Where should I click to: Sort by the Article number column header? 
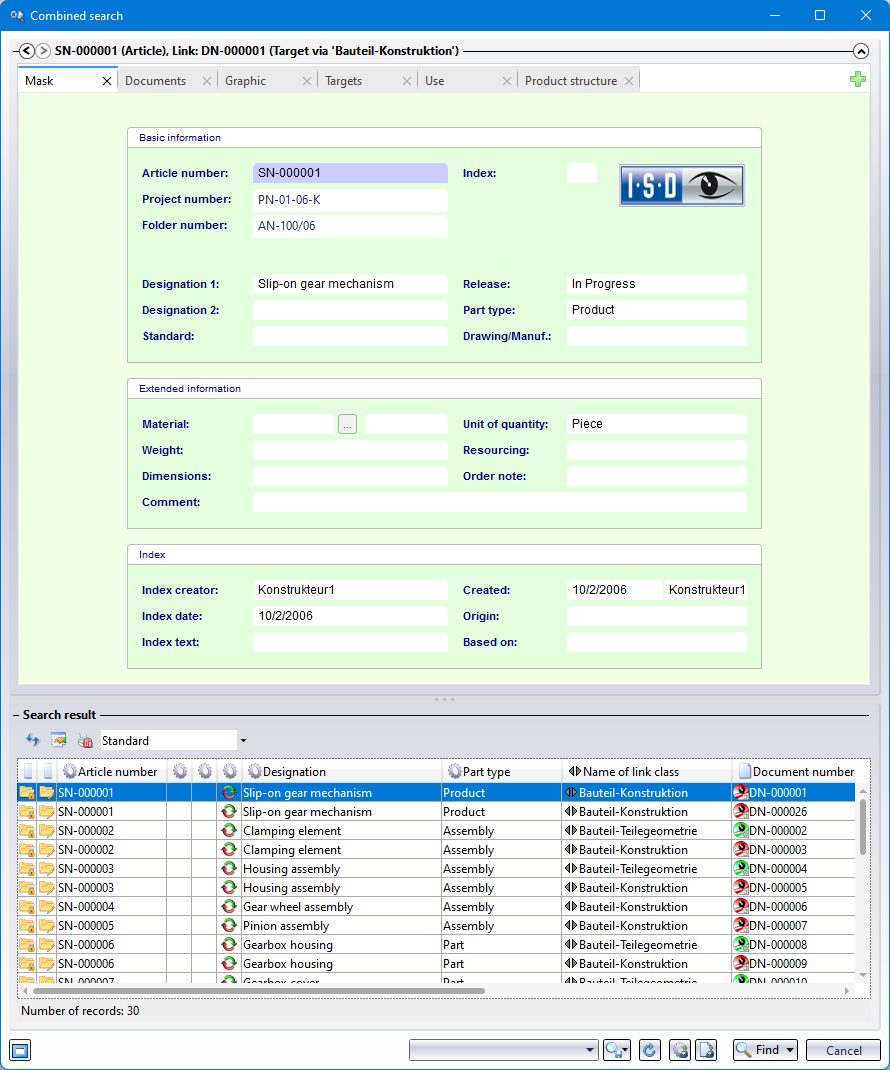coord(111,772)
